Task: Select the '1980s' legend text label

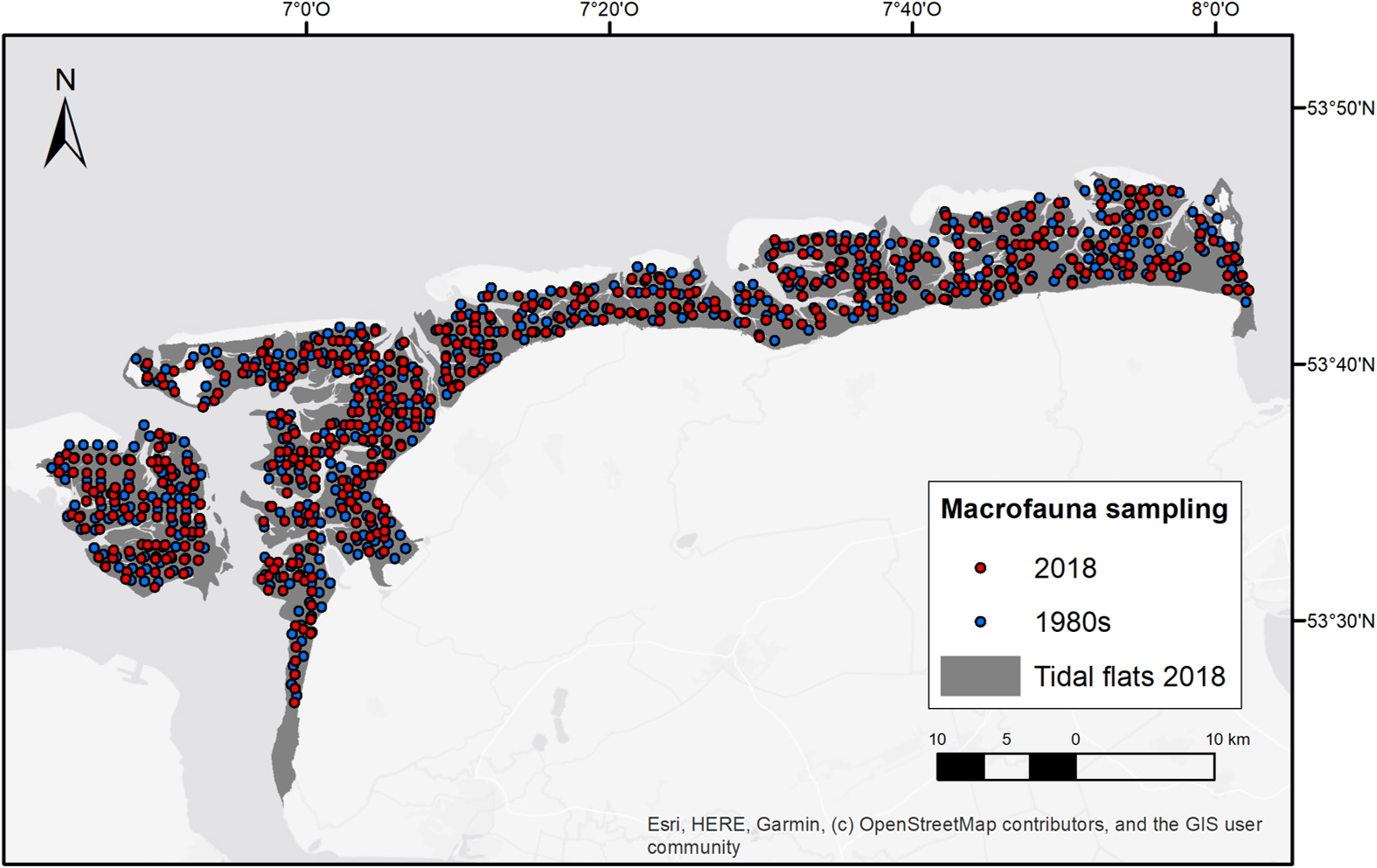Action: coord(1072,622)
